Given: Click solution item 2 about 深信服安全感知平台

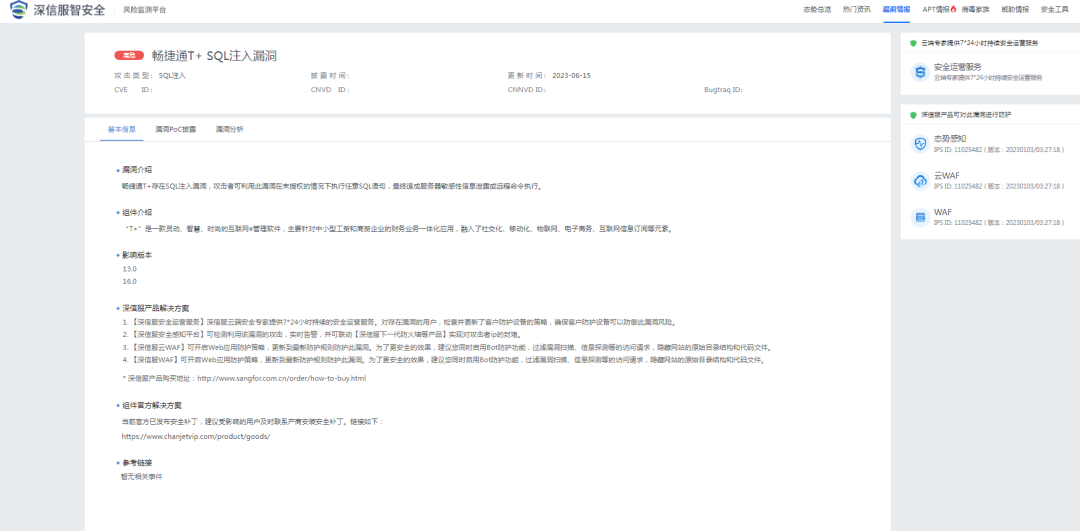Looking at the screenshot, I should (x=324, y=335).
